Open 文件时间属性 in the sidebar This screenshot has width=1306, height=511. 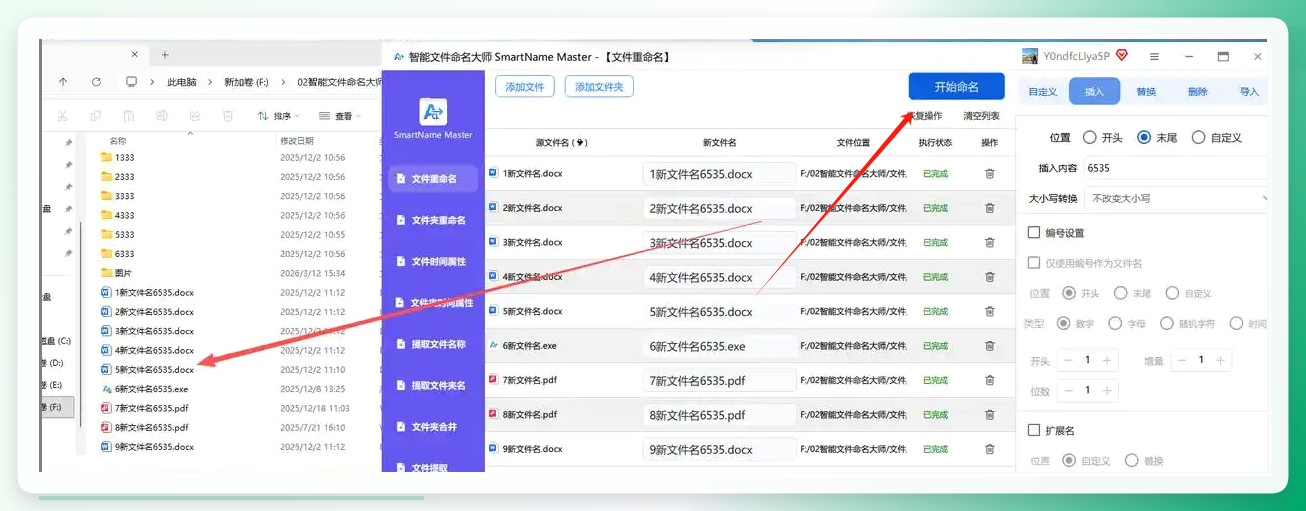click(433, 261)
